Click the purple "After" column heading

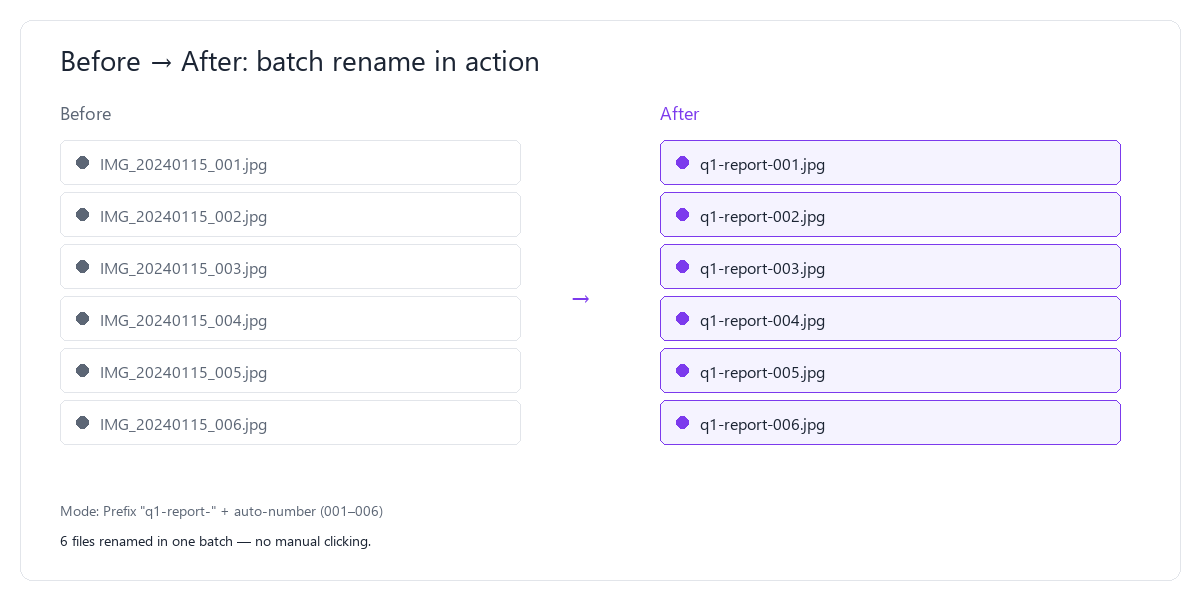(680, 114)
